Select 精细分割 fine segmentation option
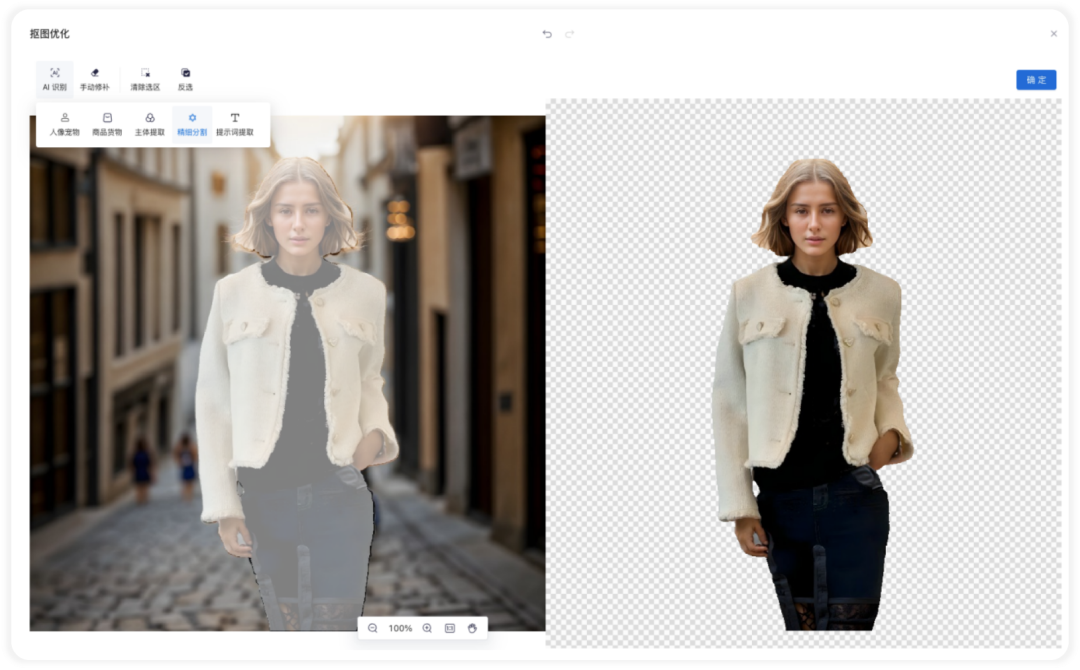This screenshot has height=670, width=1080. [x=192, y=125]
